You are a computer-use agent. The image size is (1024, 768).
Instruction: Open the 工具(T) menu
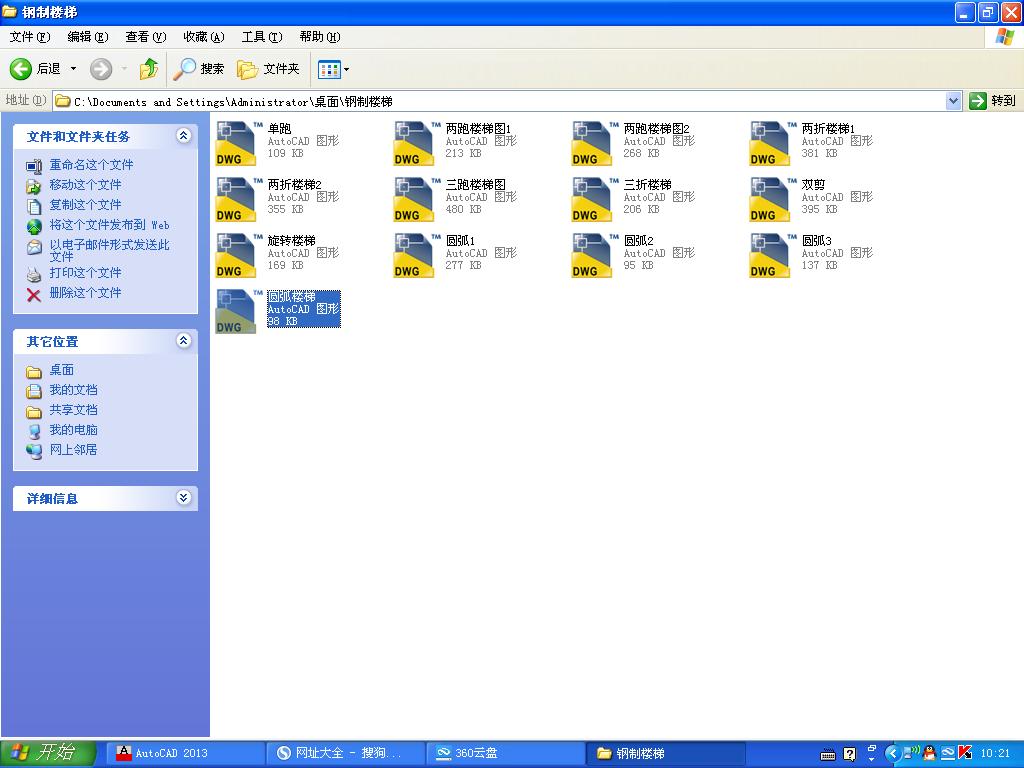coord(262,37)
